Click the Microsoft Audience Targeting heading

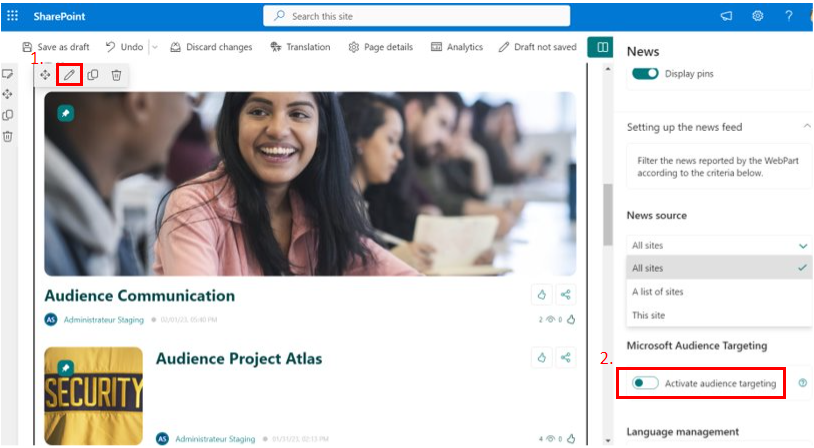(697, 346)
